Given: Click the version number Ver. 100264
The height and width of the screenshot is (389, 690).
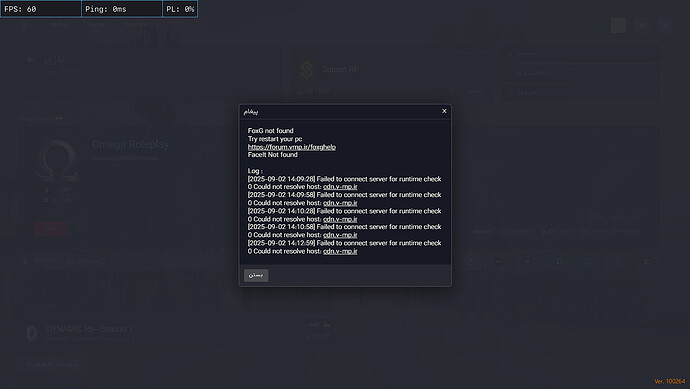Looking at the screenshot, I should coord(669,382).
